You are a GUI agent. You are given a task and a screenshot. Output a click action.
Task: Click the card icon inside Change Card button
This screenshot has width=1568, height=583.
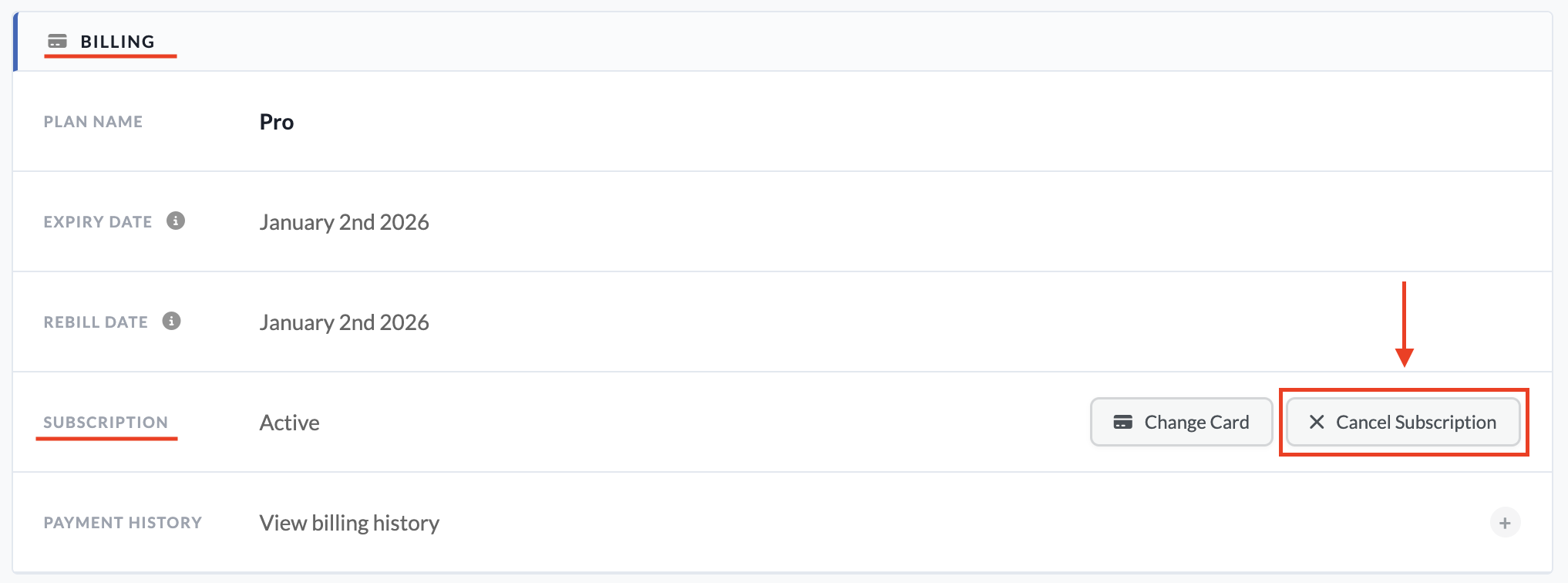click(1123, 422)
